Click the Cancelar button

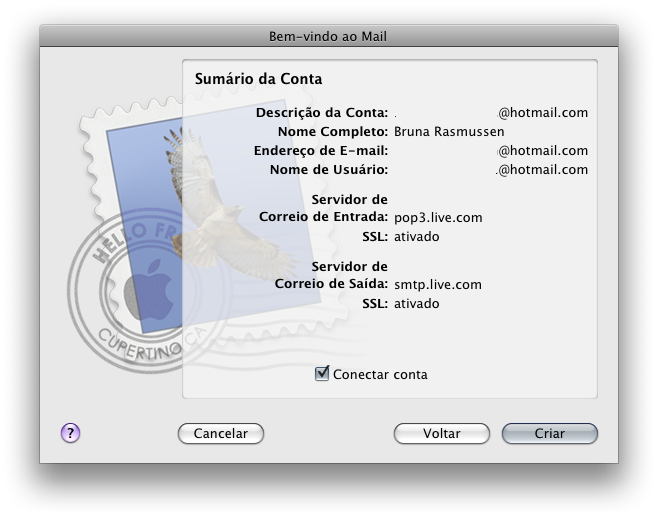(221, 433)
